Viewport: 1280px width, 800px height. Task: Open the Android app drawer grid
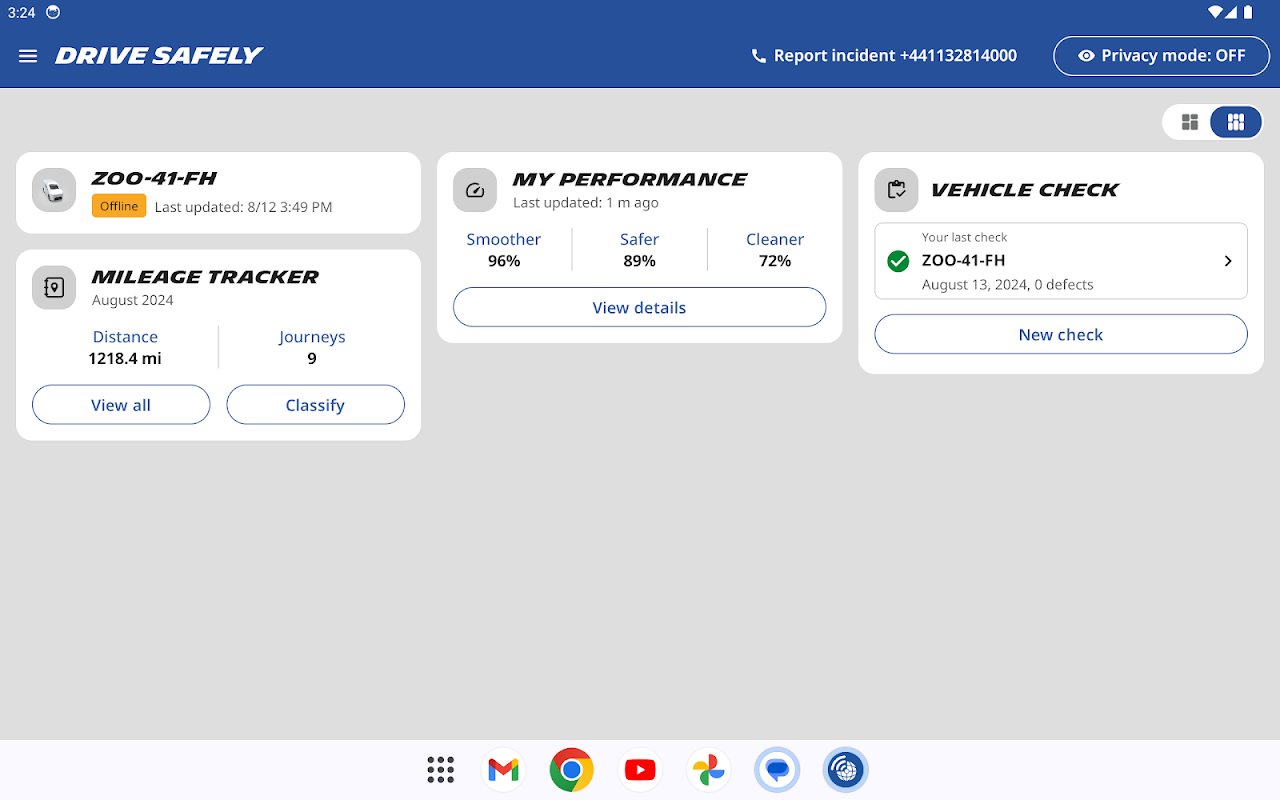click(440, 770)
